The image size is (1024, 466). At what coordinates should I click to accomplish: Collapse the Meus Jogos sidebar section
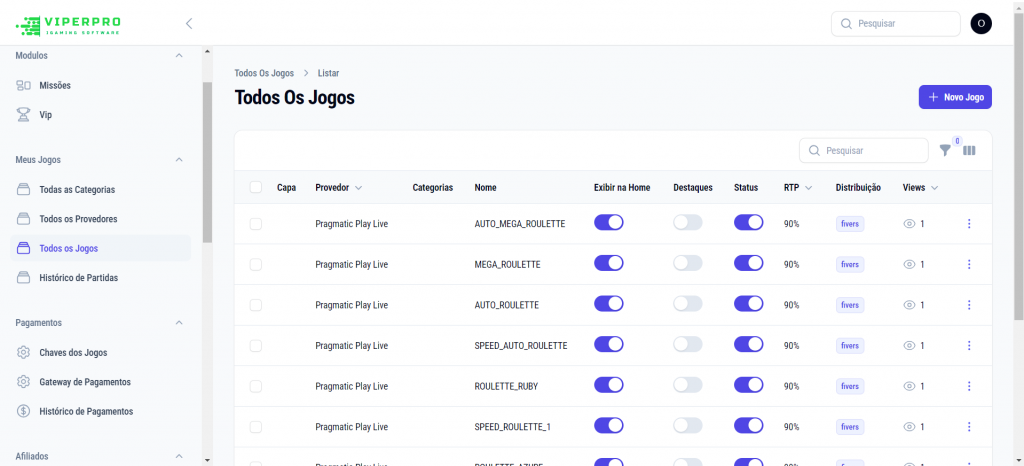(x=179, y=159)
